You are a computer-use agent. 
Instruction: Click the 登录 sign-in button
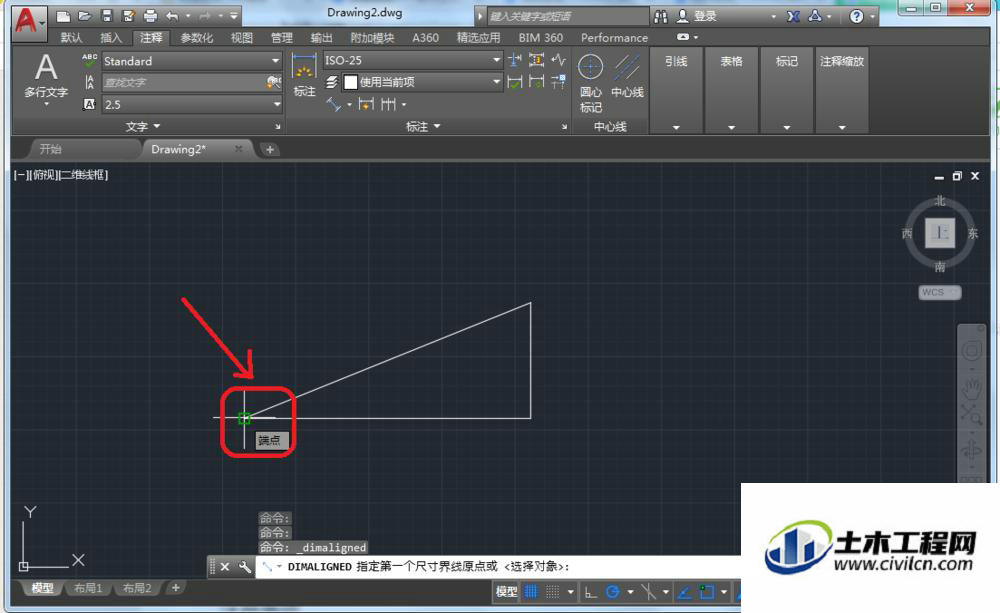coord(698,17)
